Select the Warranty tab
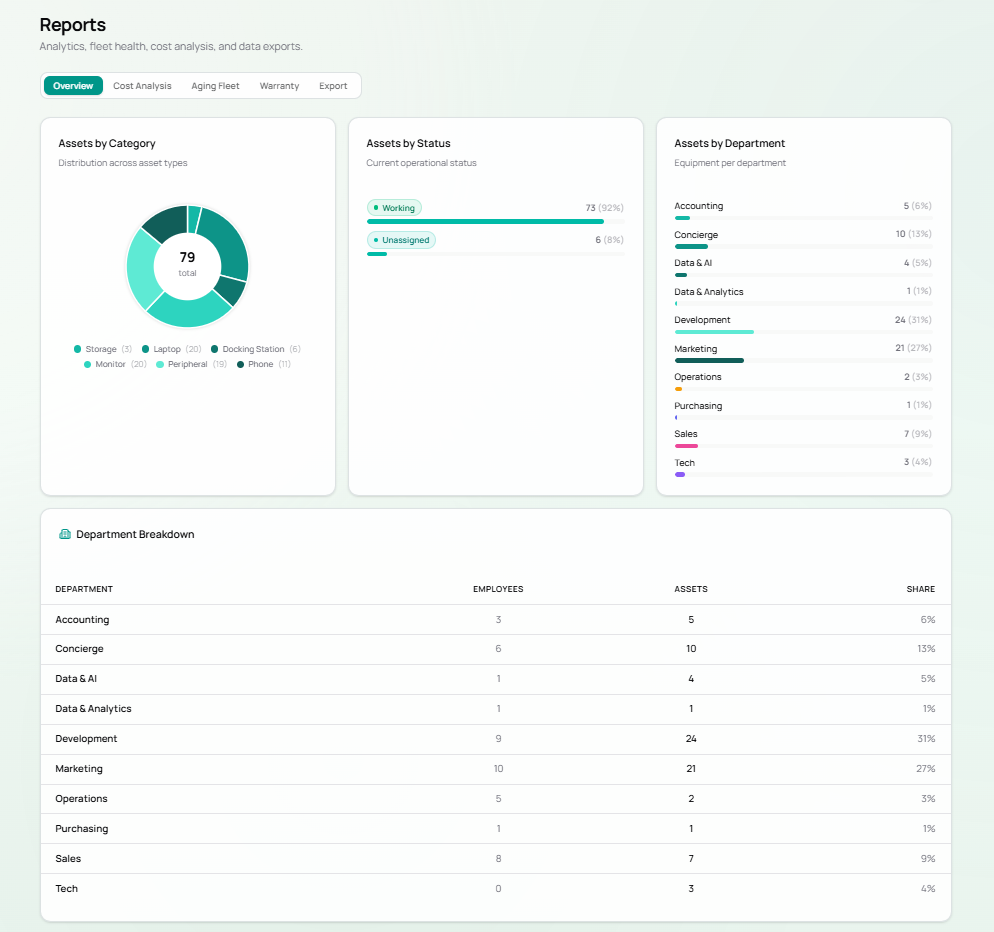The width and height of the screenshot is (994, 932). click(279, 86)
